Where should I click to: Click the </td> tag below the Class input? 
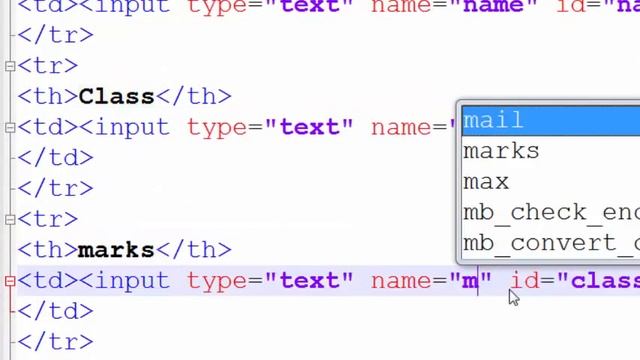[x=56, y=158]
